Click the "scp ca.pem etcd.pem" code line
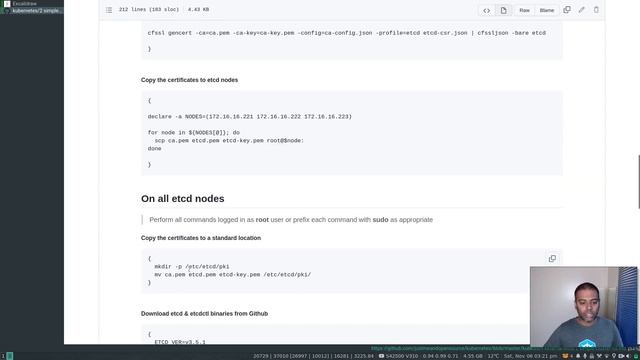The width and height of the screenshot is (640, 360). click(229, 141)
